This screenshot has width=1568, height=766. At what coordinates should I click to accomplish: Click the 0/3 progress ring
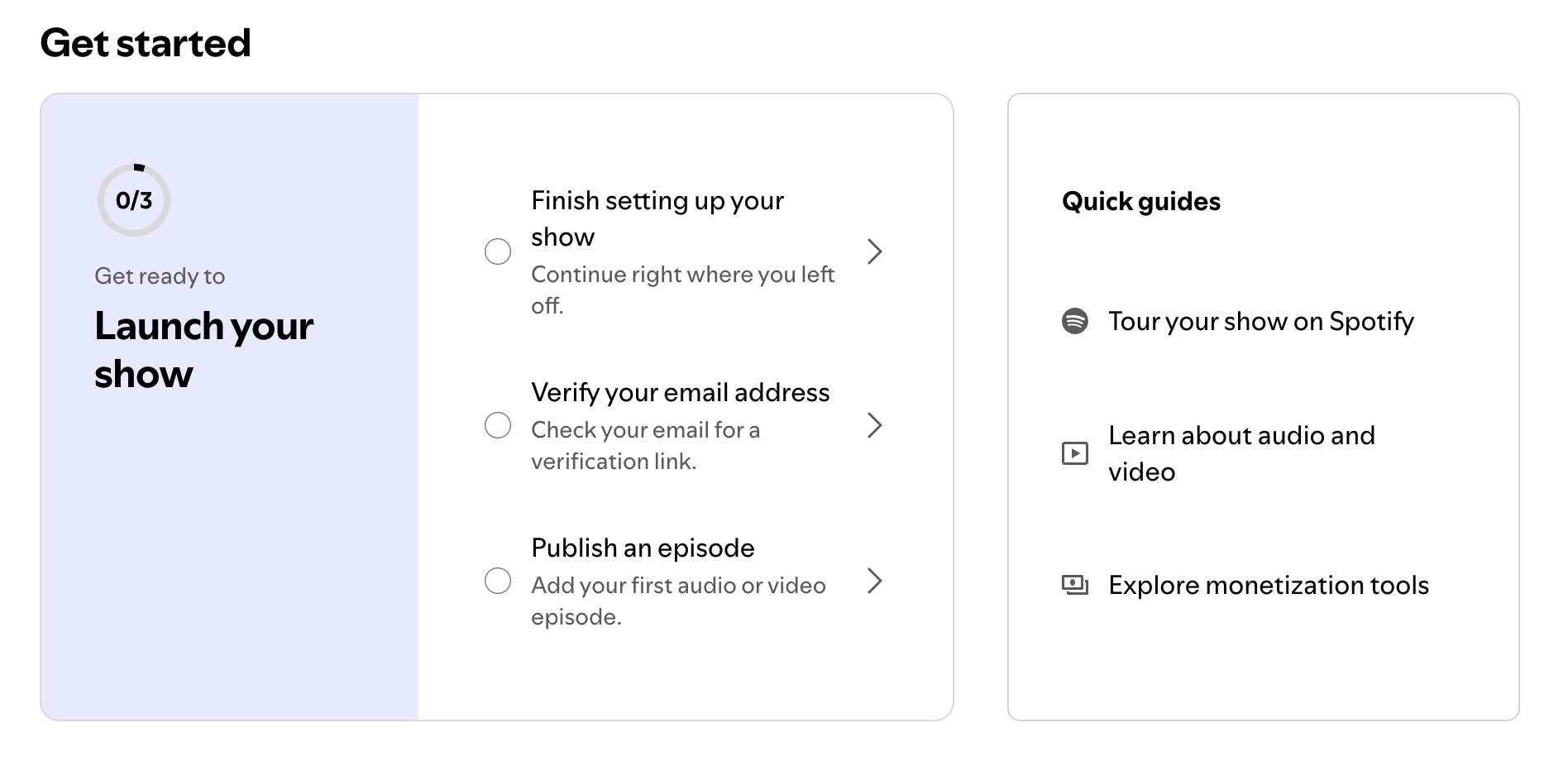(134, 200)
